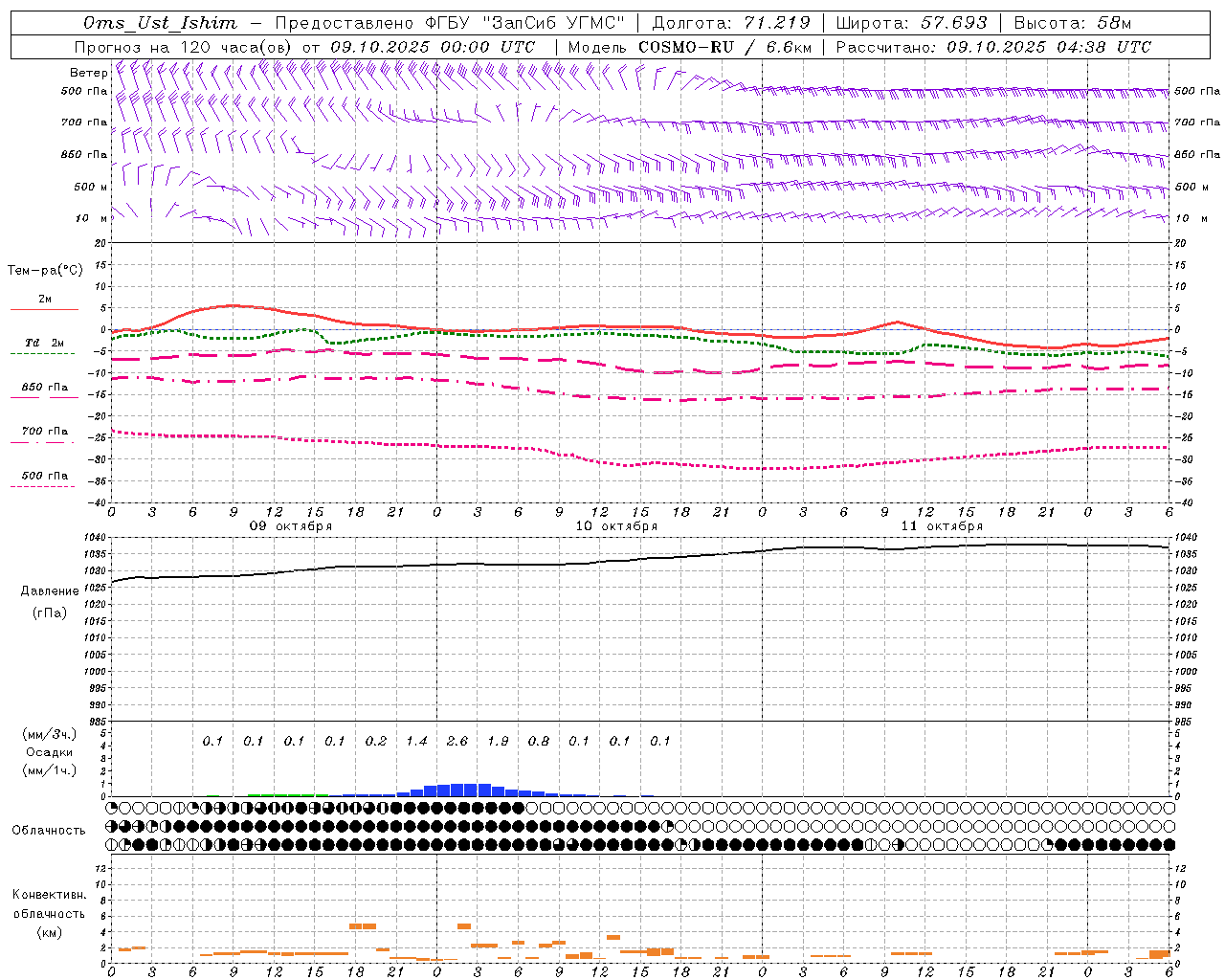
Task: Click the 850 гПа temperature legend entry
Action: [44, 389]
